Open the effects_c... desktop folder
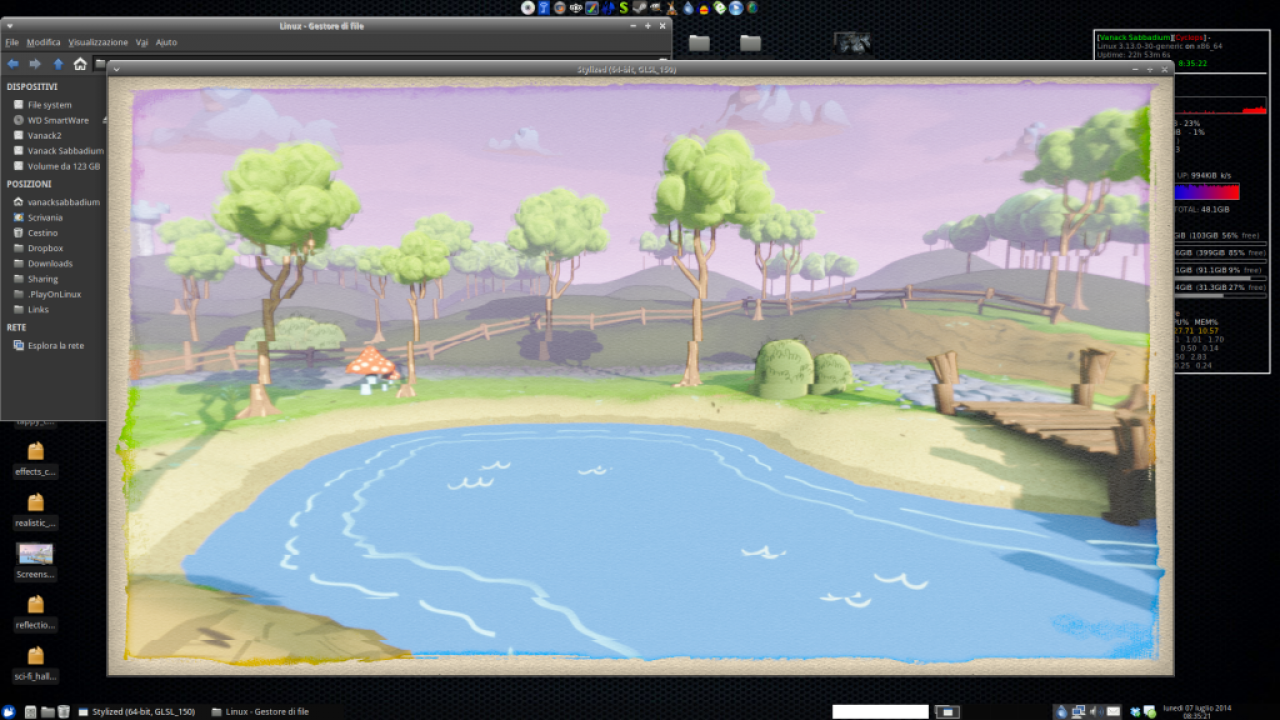 pyautogui.click(x=35, y=459)
